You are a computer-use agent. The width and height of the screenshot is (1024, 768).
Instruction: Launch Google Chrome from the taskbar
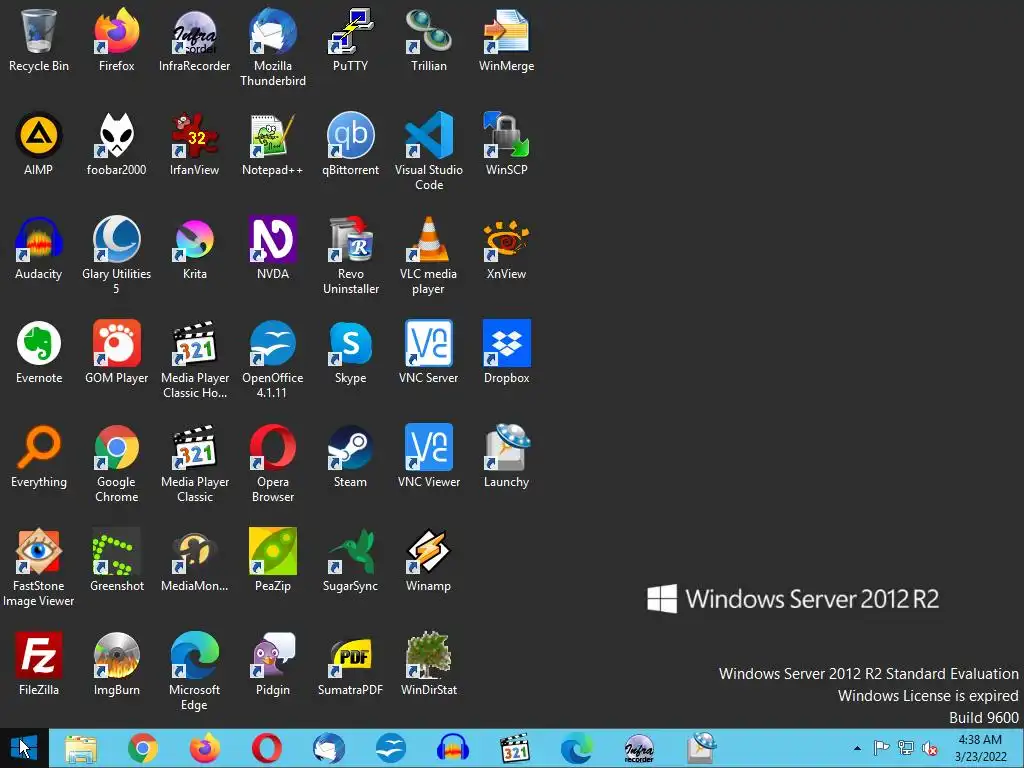[x=143, y=748]
